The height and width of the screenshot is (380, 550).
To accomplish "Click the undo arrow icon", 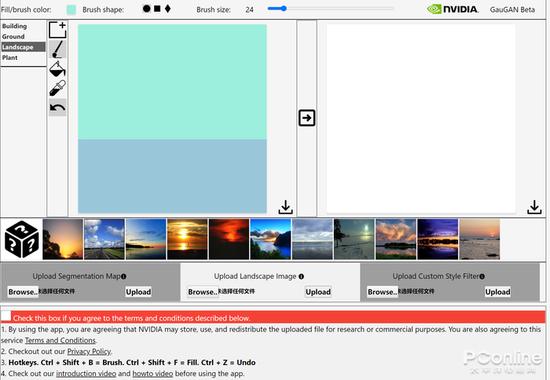I will coord(58,108).
